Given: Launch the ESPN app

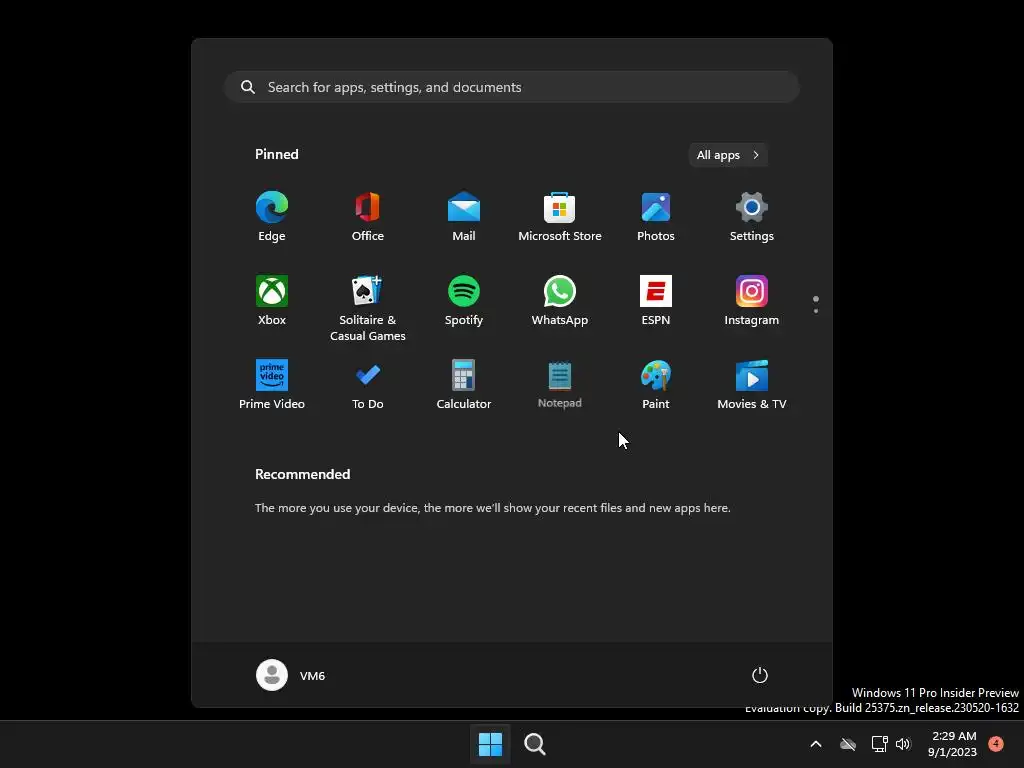Looking at the screenshot, I should 656,302.
